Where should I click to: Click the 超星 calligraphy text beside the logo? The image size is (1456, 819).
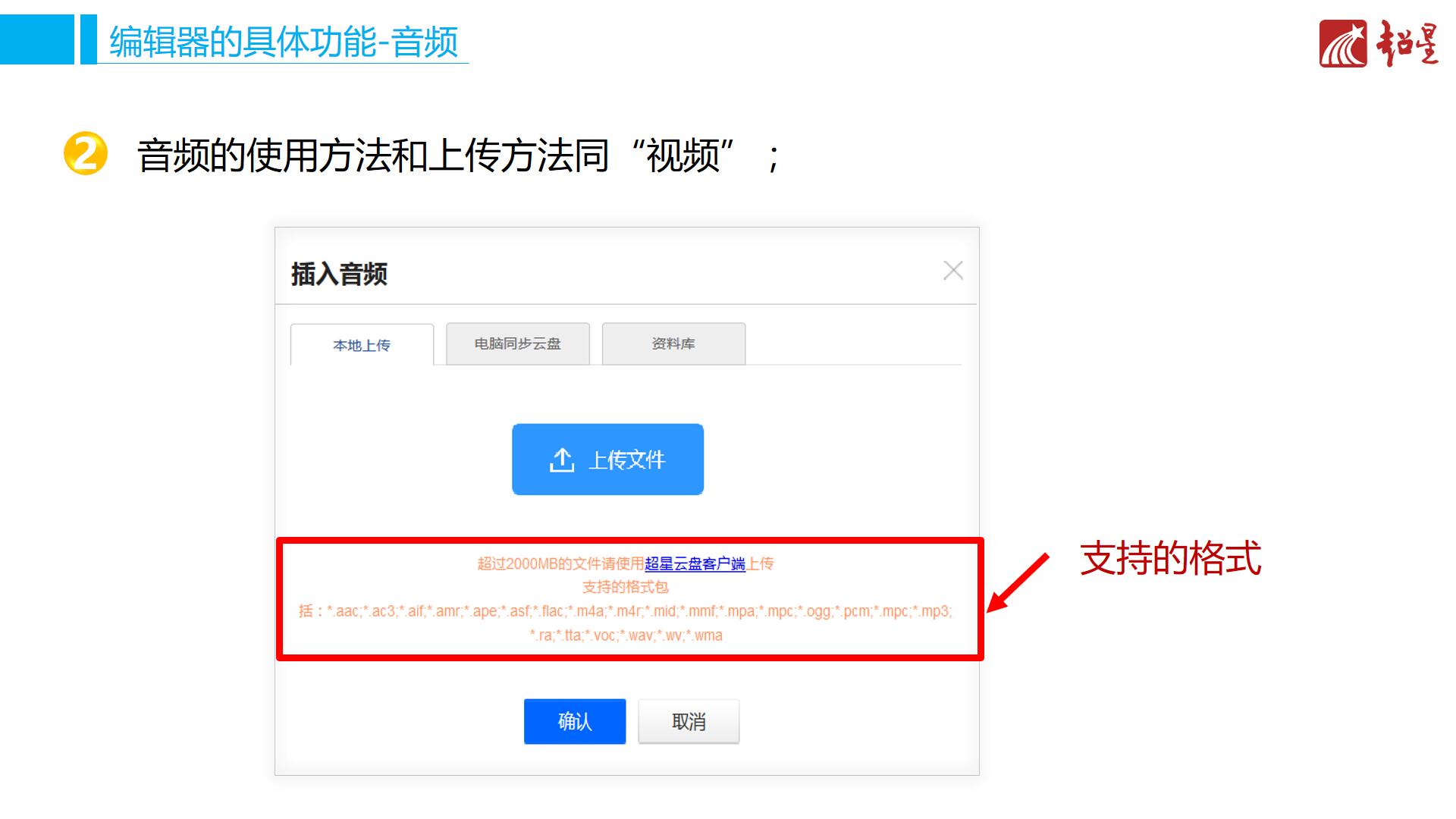pyautogui.click(x=1408, y=43)
